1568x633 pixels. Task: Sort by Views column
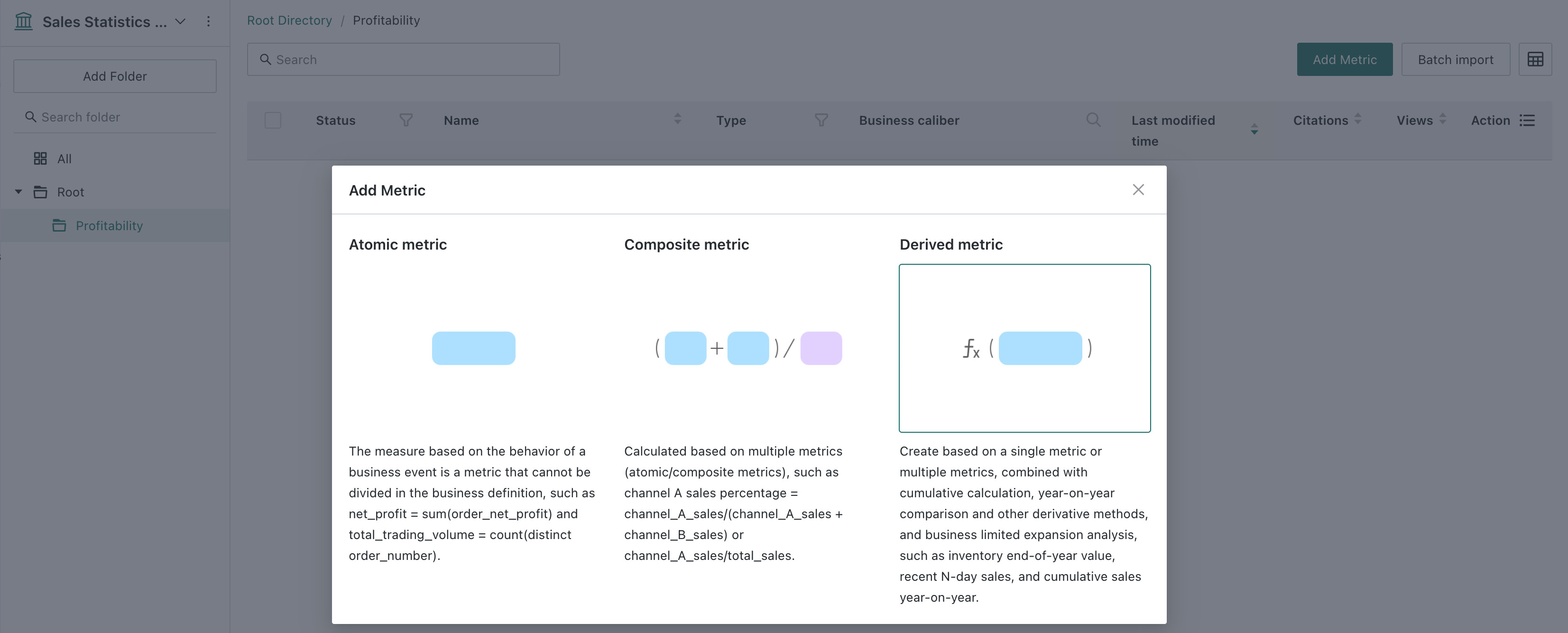(x=1442, y=120)
